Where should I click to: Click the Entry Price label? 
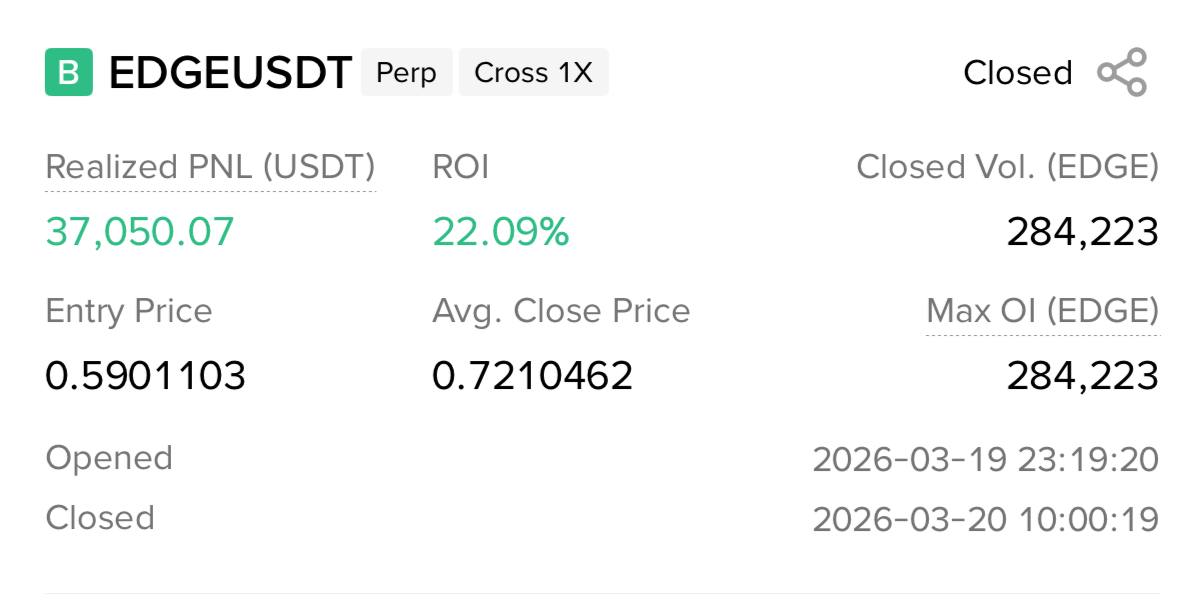129,311
